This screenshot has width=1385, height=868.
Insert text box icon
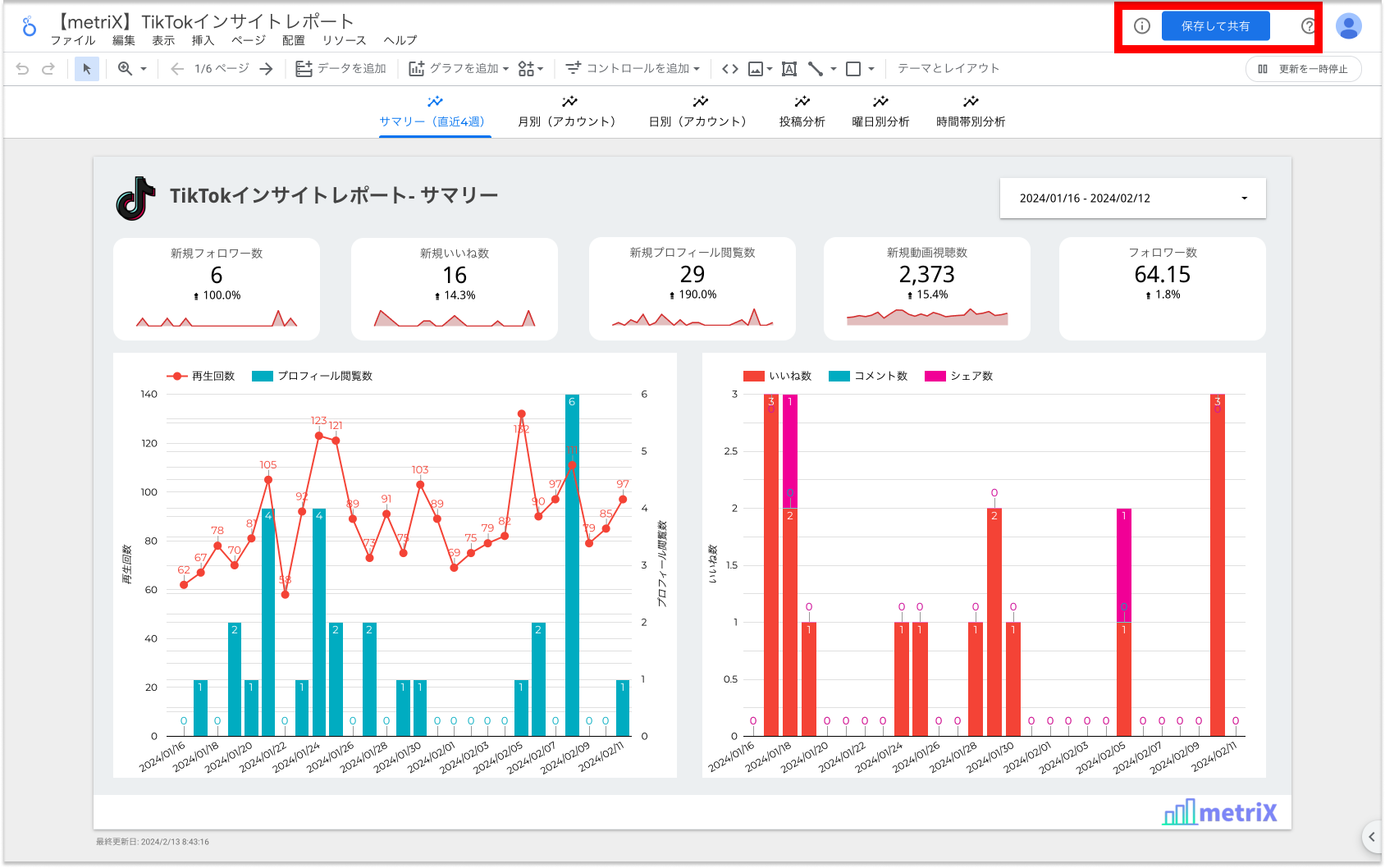789,69
